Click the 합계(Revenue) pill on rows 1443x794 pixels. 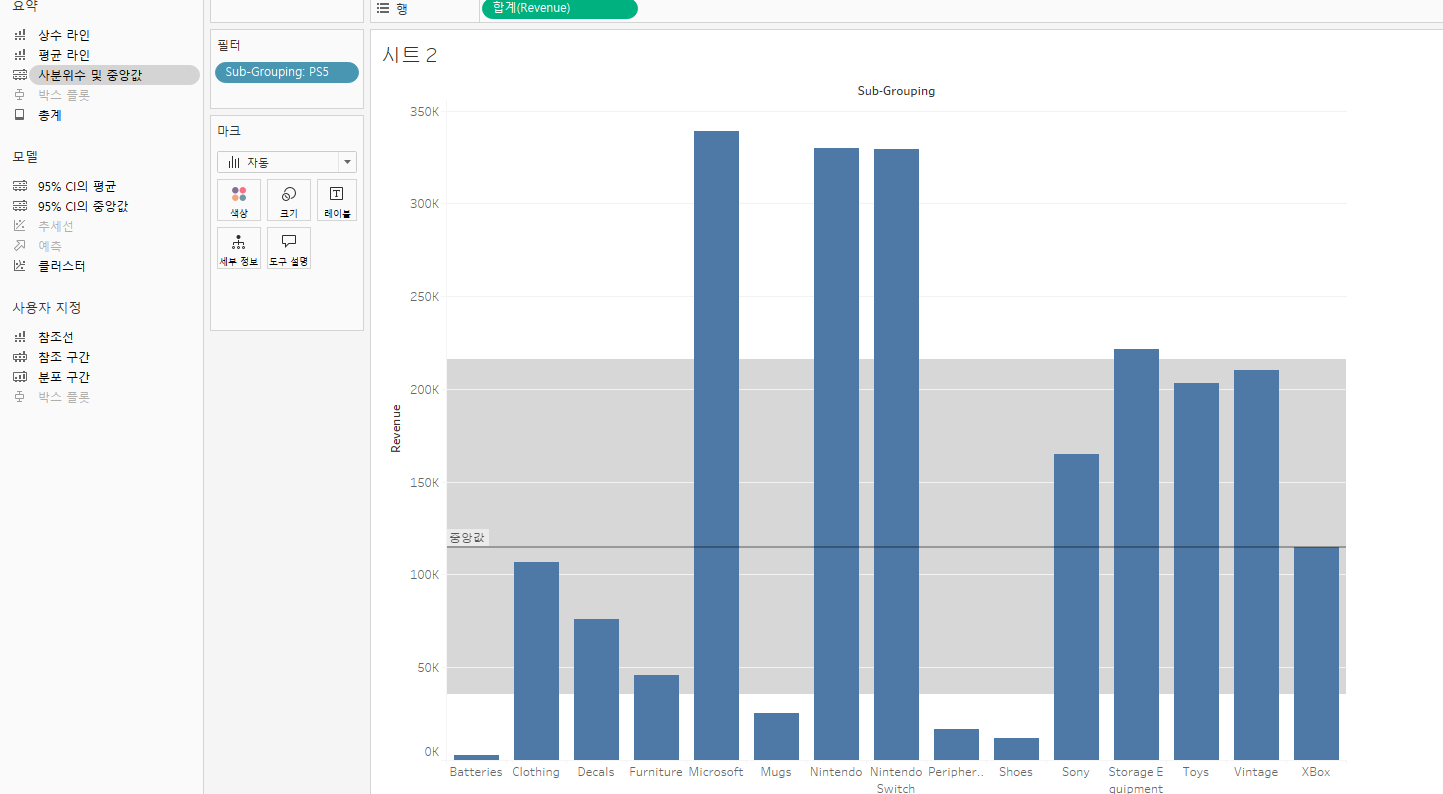(559, 8)
